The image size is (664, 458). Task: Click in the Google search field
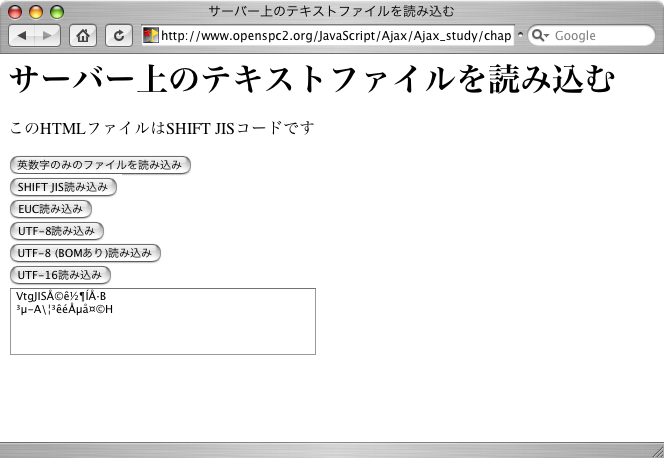595,36
